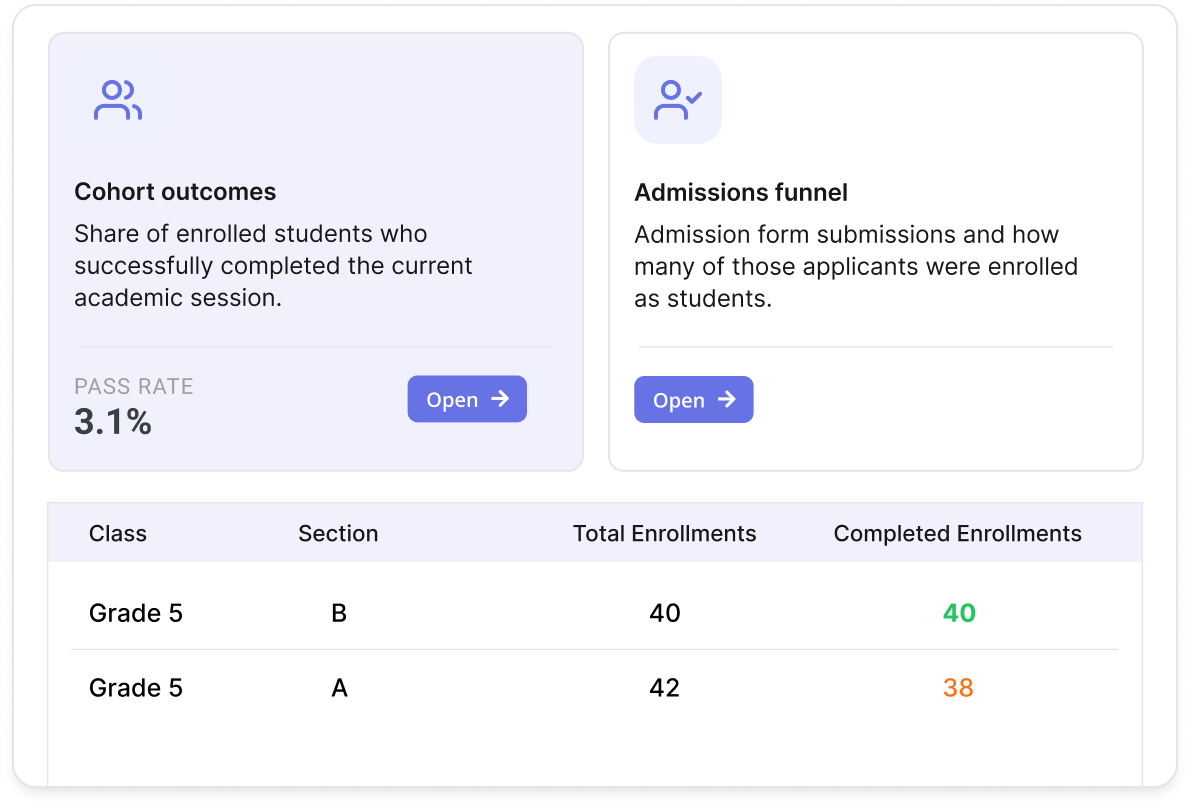Viewport: 1190px width, 808px height.
Task: Click section A cell
Action: [x=339, y=688]
